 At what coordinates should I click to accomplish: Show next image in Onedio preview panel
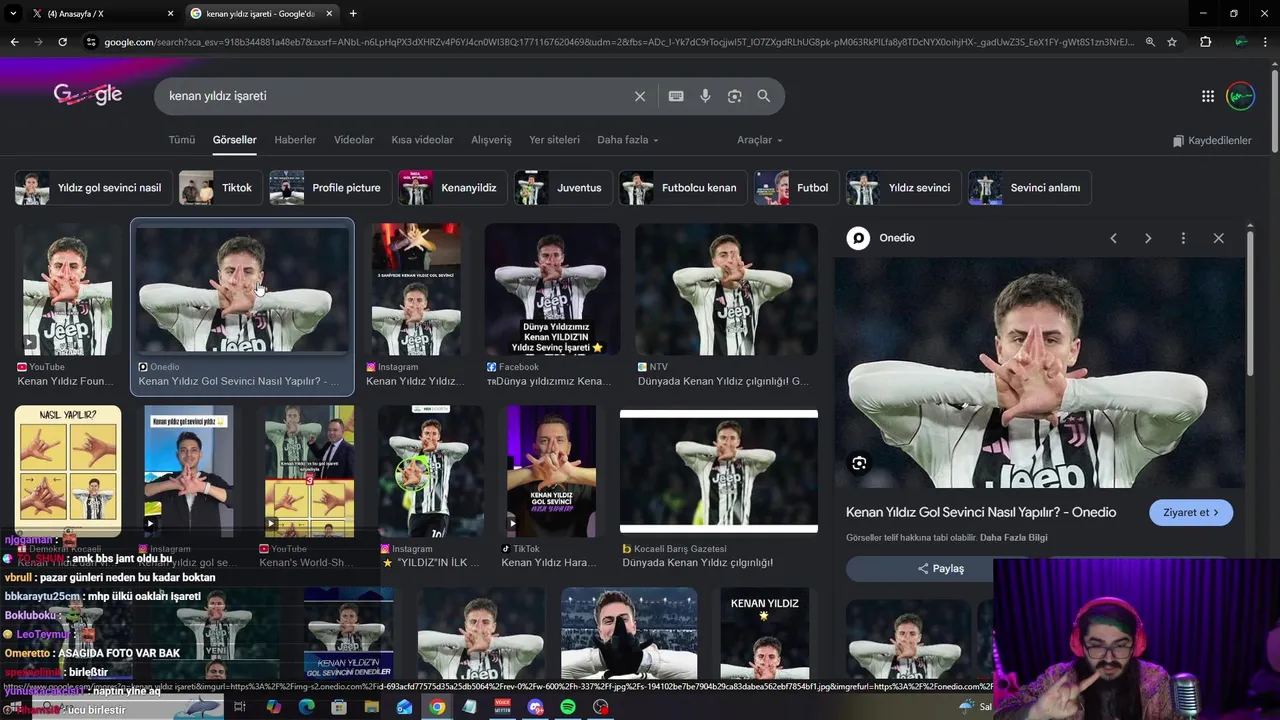pyautogui.click(x=1148, y=238)
